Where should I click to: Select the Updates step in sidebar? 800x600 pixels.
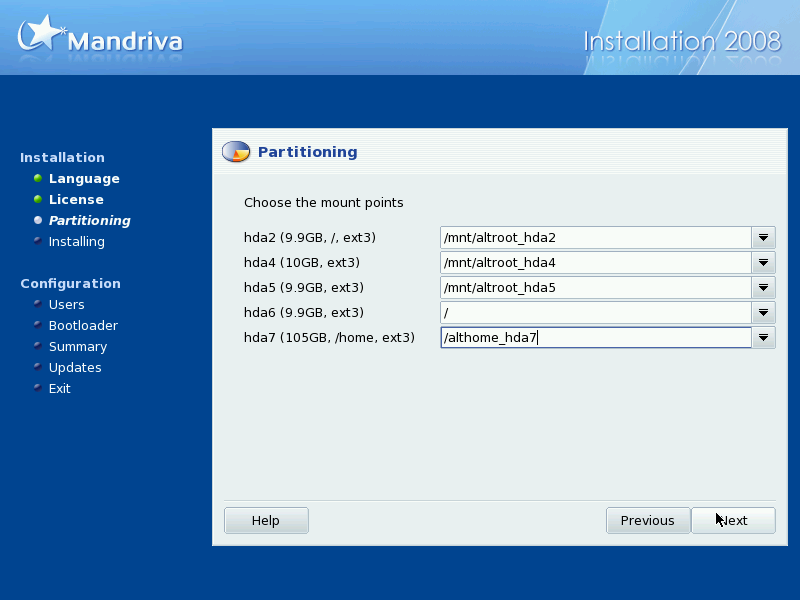(x=75, y=367)
